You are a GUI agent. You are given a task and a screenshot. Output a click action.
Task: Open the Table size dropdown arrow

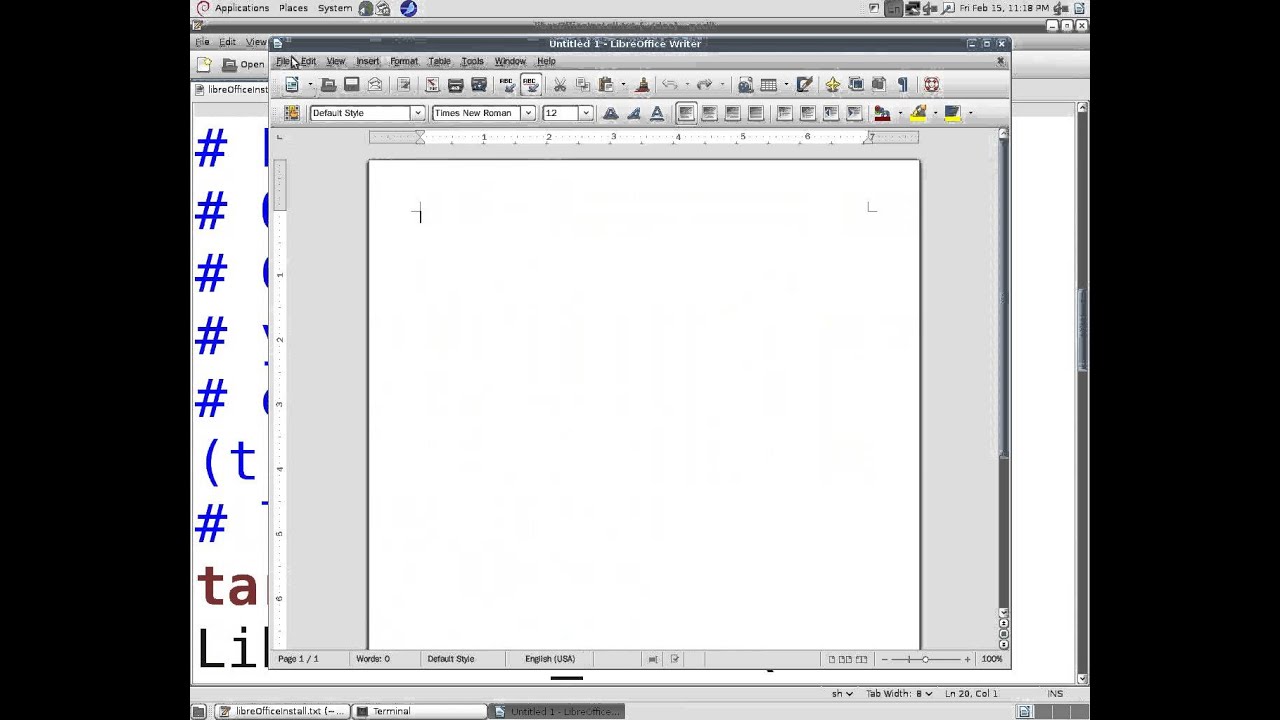click(786, 84)
